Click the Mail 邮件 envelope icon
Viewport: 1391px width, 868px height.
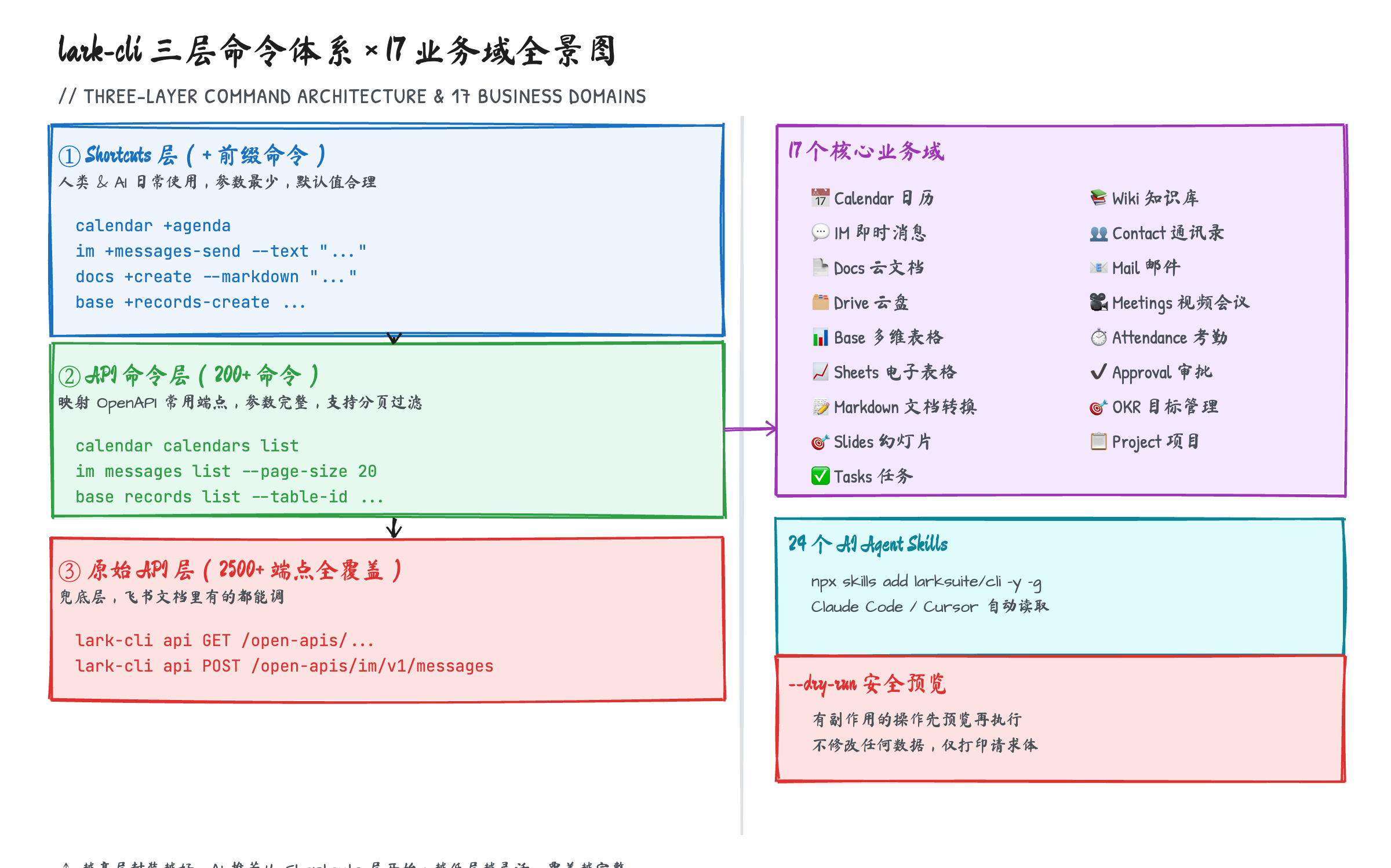(1098, 268)
